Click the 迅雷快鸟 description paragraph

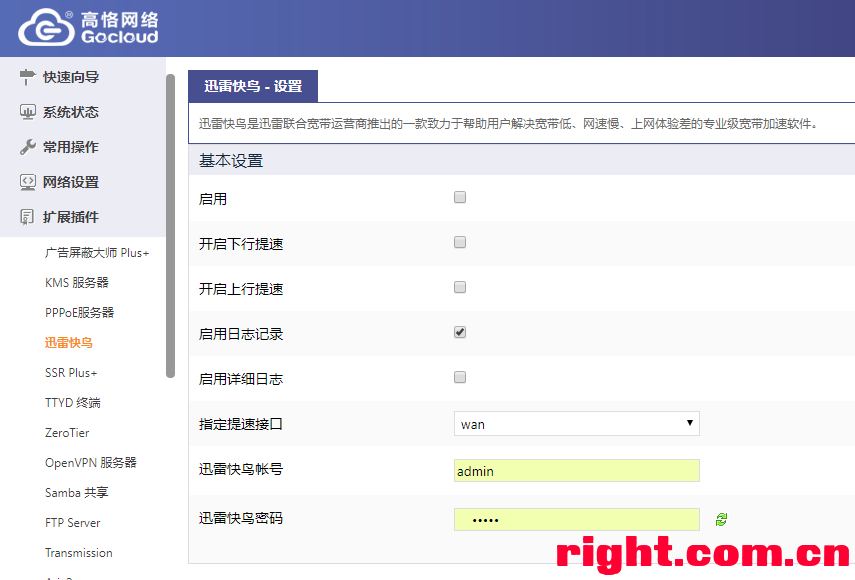508,124
